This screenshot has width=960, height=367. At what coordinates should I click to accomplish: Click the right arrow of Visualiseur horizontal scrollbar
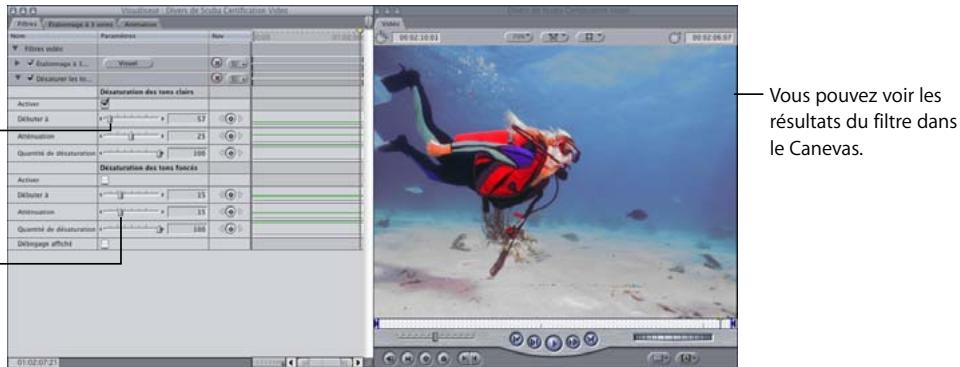tap(359, 362)
